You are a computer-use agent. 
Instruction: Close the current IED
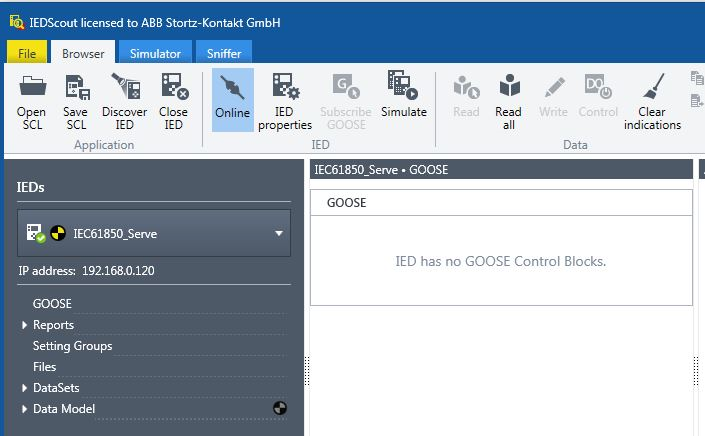[x=174, y=102]
